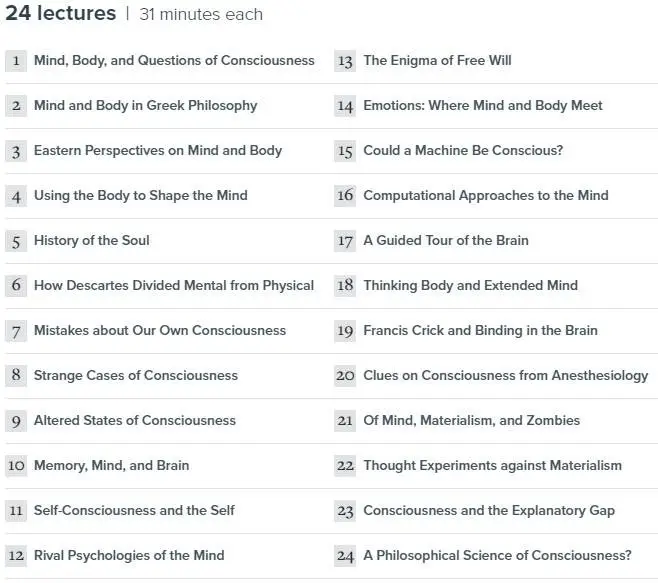Click the number 10 badge
Viewport: 658px width, 583px height.
point(16,466)
